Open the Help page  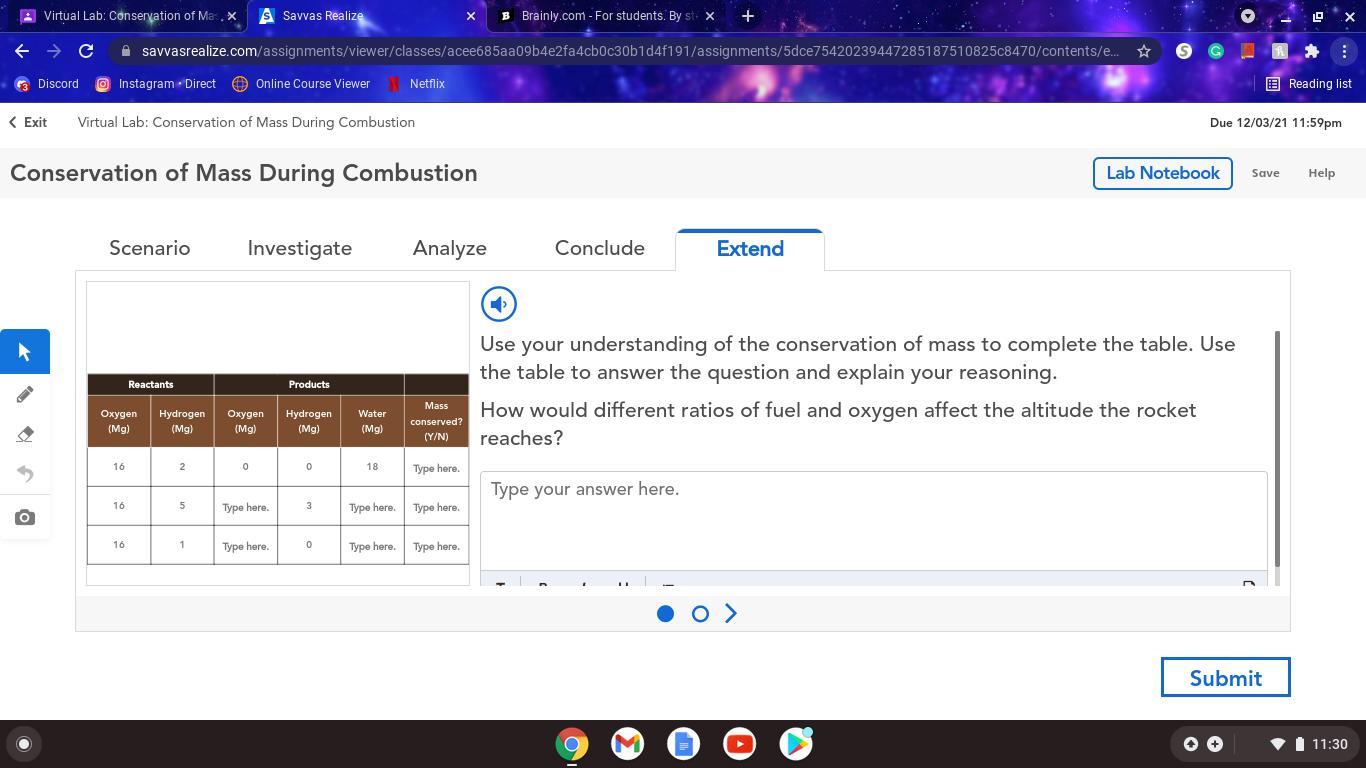(x=1321, y=173)
